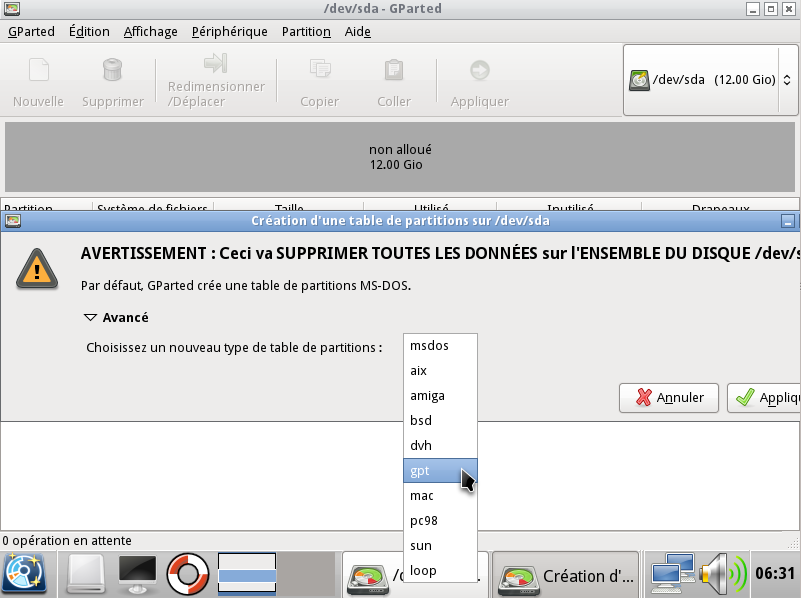
Task: Open the start menu launcher on the taskbar
Action: pyautogui.click(x=25, y=574)
